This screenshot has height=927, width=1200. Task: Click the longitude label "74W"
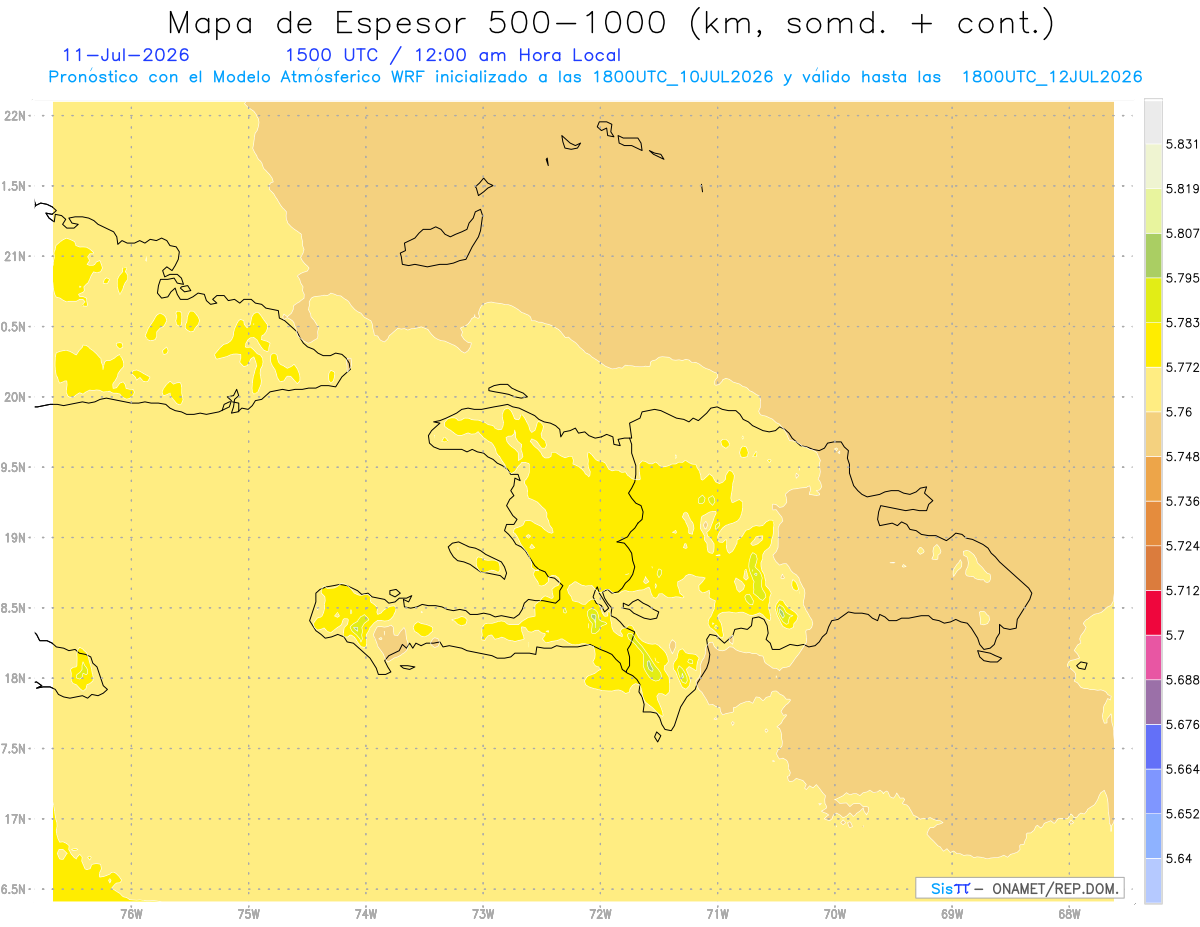coord(366,913)
